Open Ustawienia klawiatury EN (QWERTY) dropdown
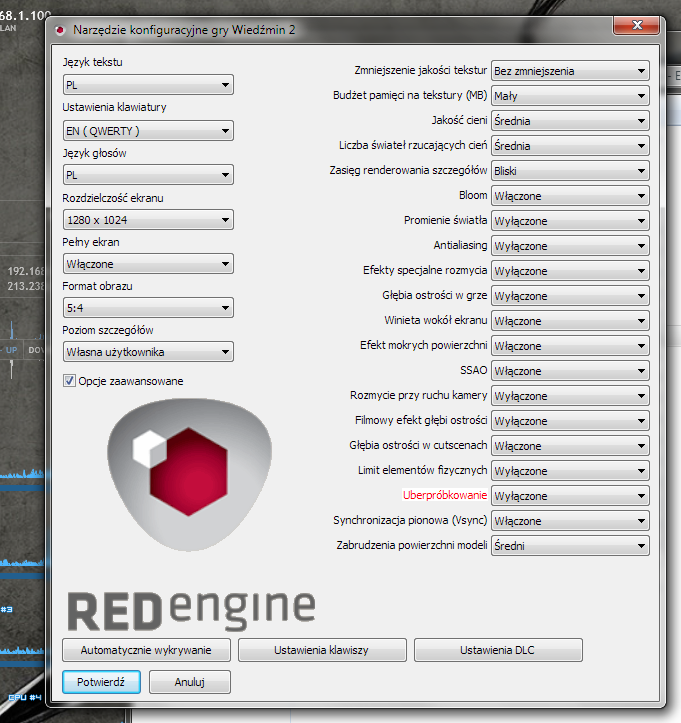Viewport: 681px width, 723px height. coord(148,130)
